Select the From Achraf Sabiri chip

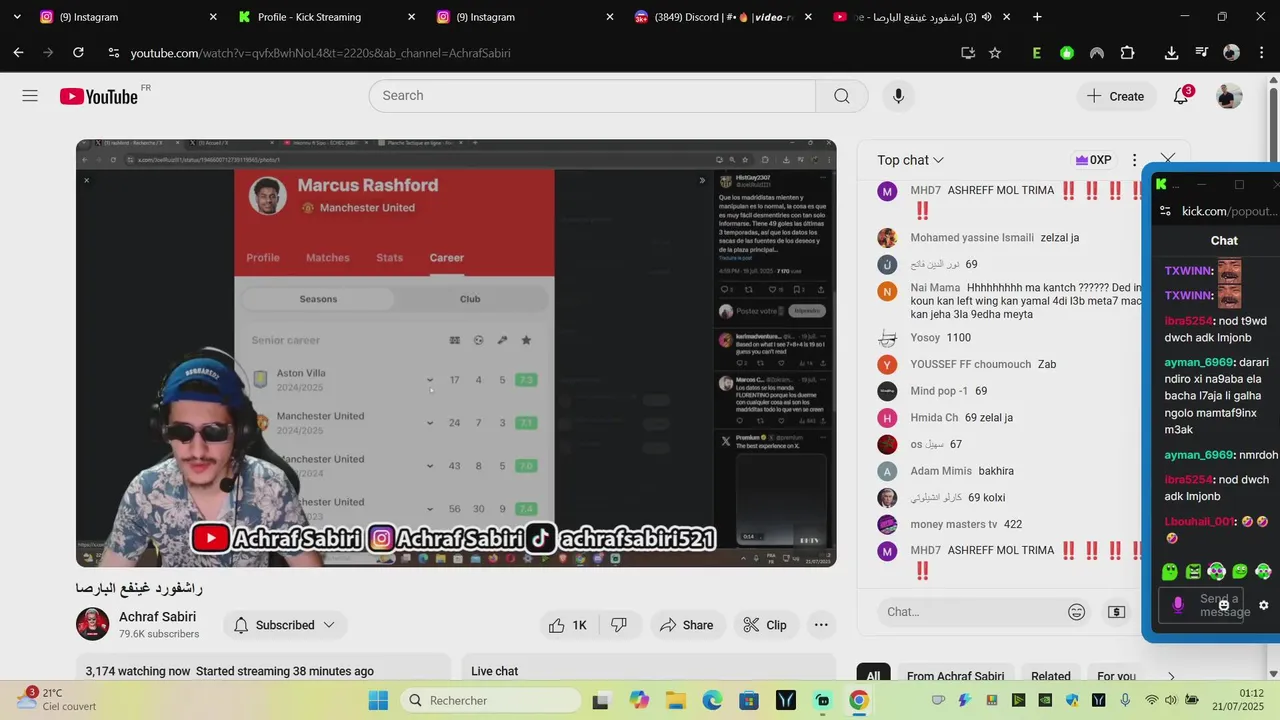pos(955,676)
